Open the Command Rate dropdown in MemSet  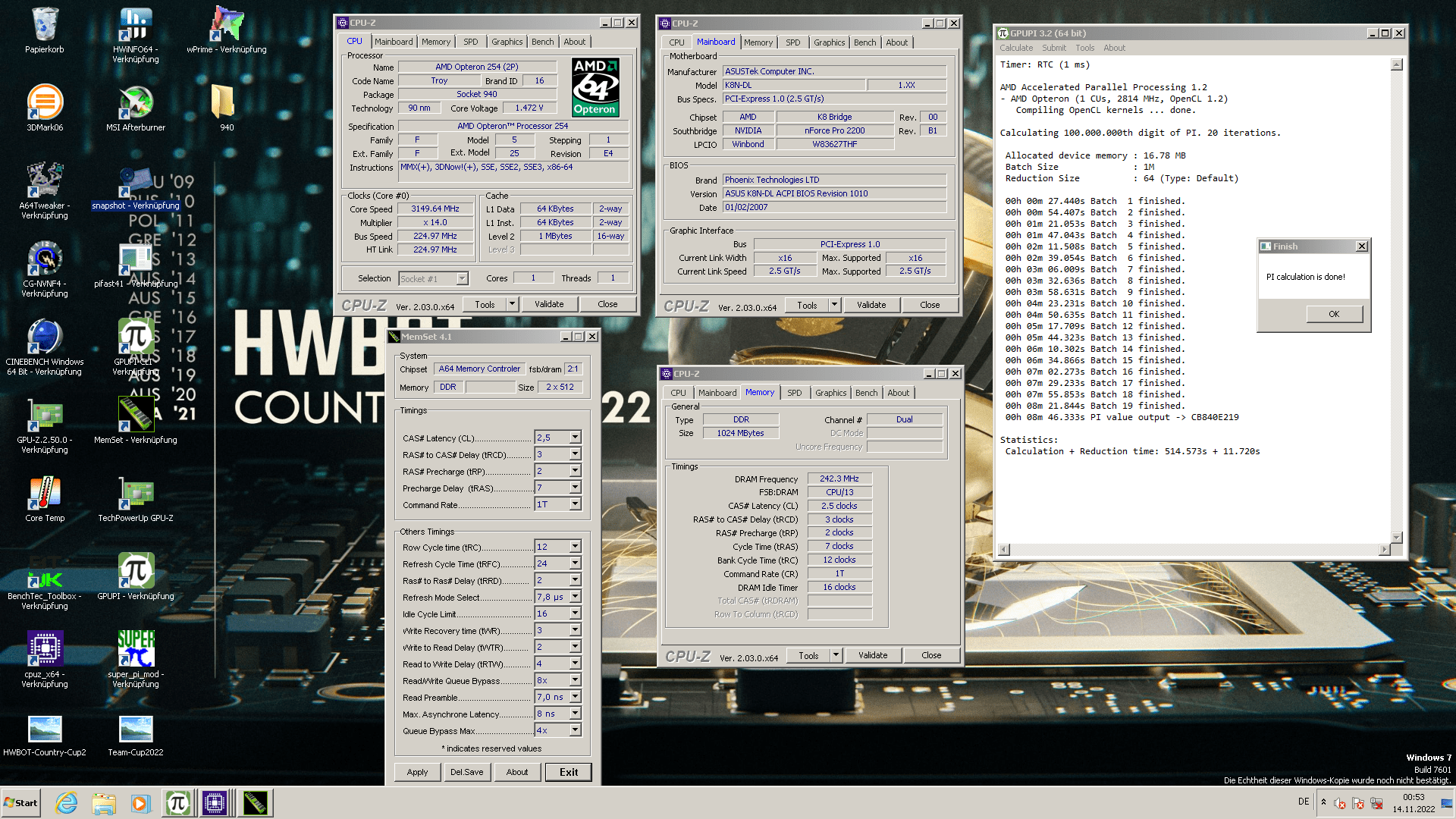coord(575,504)
